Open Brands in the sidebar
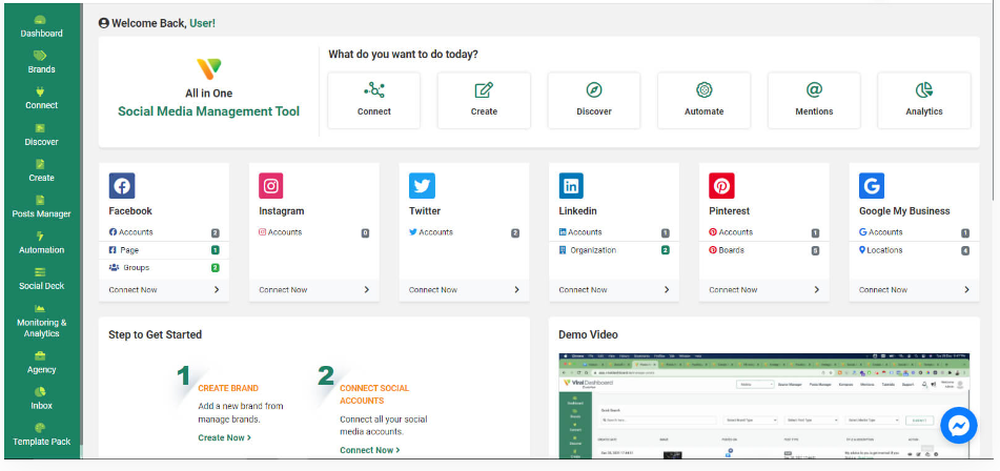Image resolution: width=1000 pixels, height=471 pixels. point(41,62)
